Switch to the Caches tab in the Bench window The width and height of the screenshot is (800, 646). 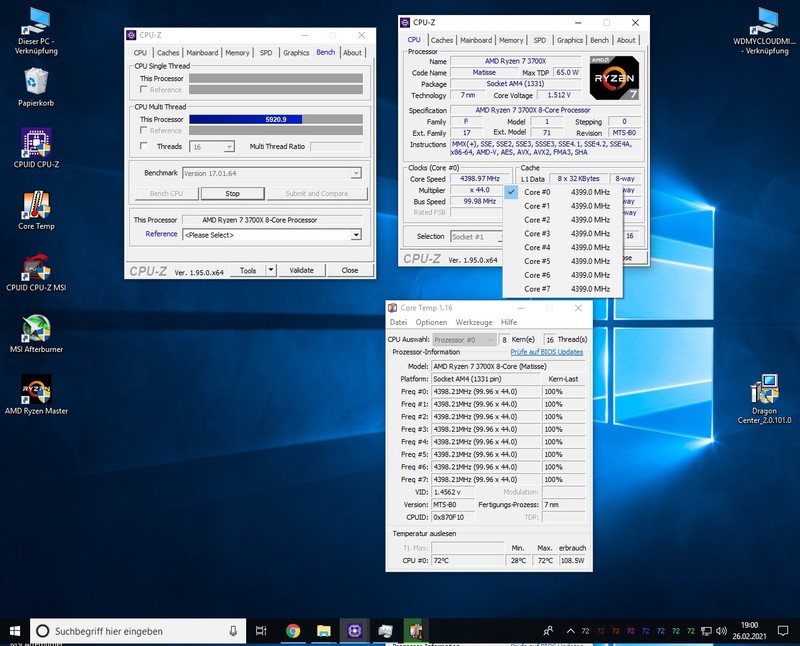pyautogui.click(x=168, y=53)
